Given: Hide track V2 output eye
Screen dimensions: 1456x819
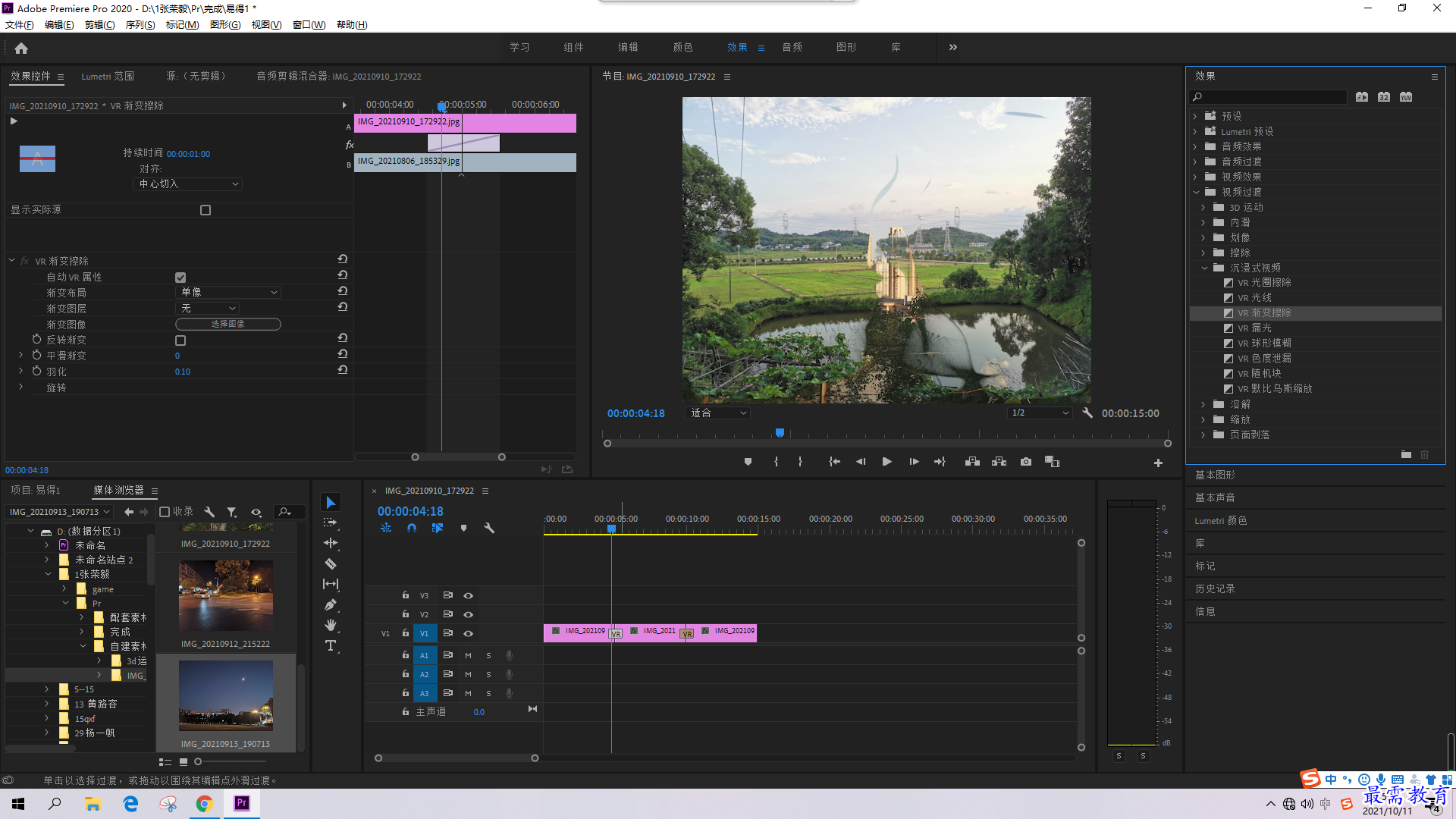Looking at the screenshot, I should [x=468, y=614].
